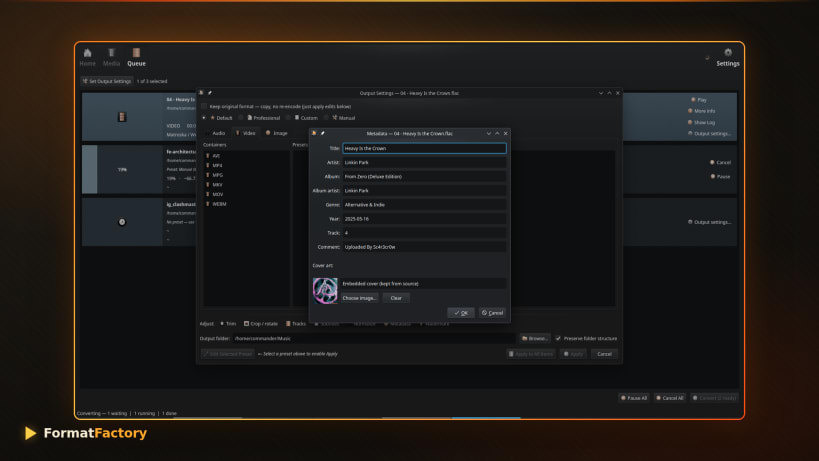Switch to the Image tab

tap(277, 133)
